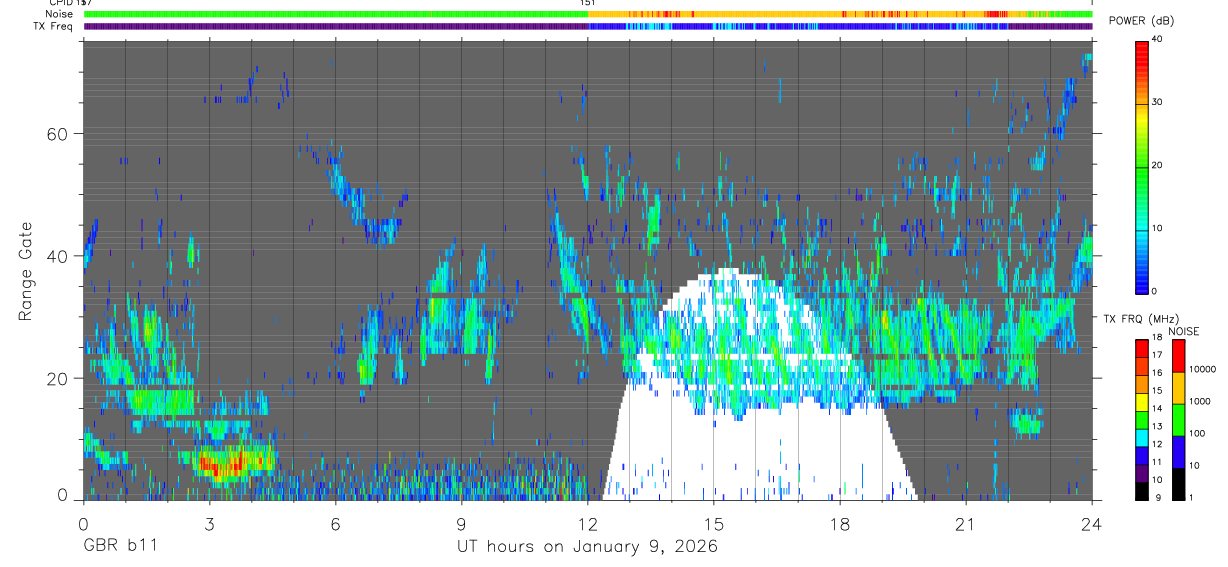Viewport: 1228px width, 567px height.
Task: Click the '15' tick on the UT hours axis
Action: click(x=713, y=524)
